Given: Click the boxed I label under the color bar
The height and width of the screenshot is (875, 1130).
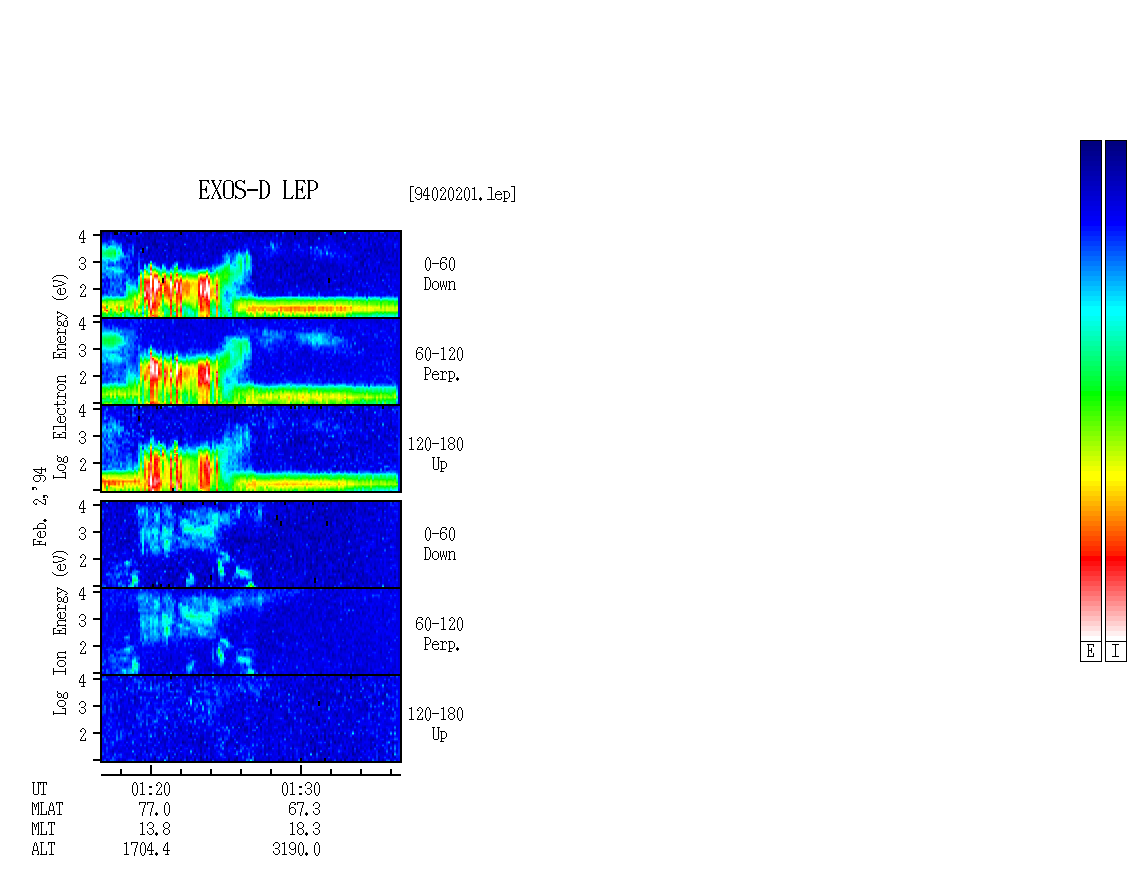Looking at the screenshot, I should point(1116,652).
